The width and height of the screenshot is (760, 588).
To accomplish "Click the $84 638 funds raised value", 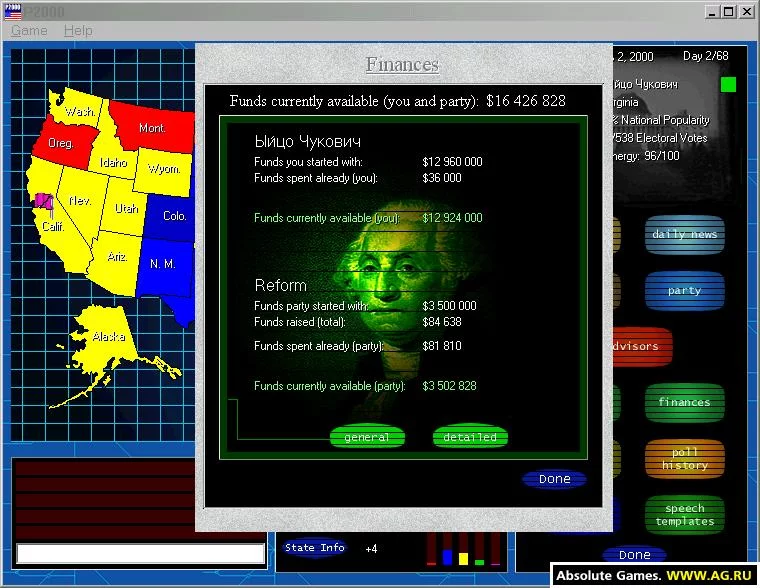I will (x=442, y=322).
